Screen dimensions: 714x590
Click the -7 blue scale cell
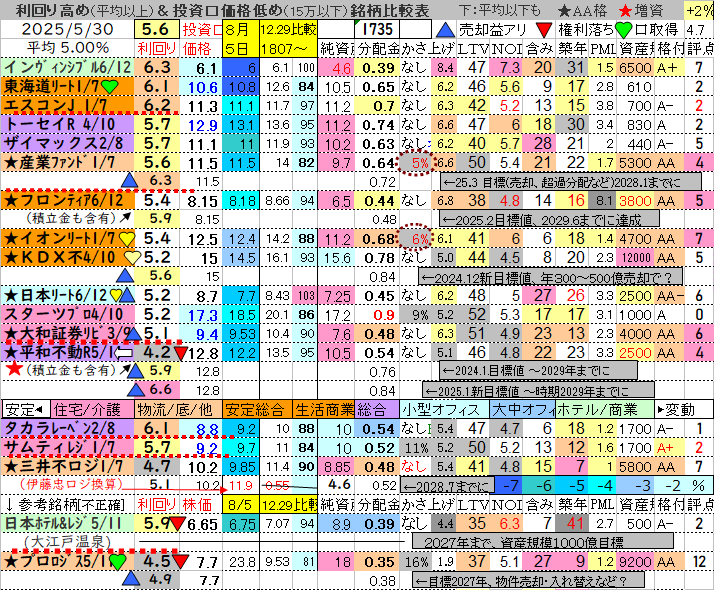[x=510, y=485]
